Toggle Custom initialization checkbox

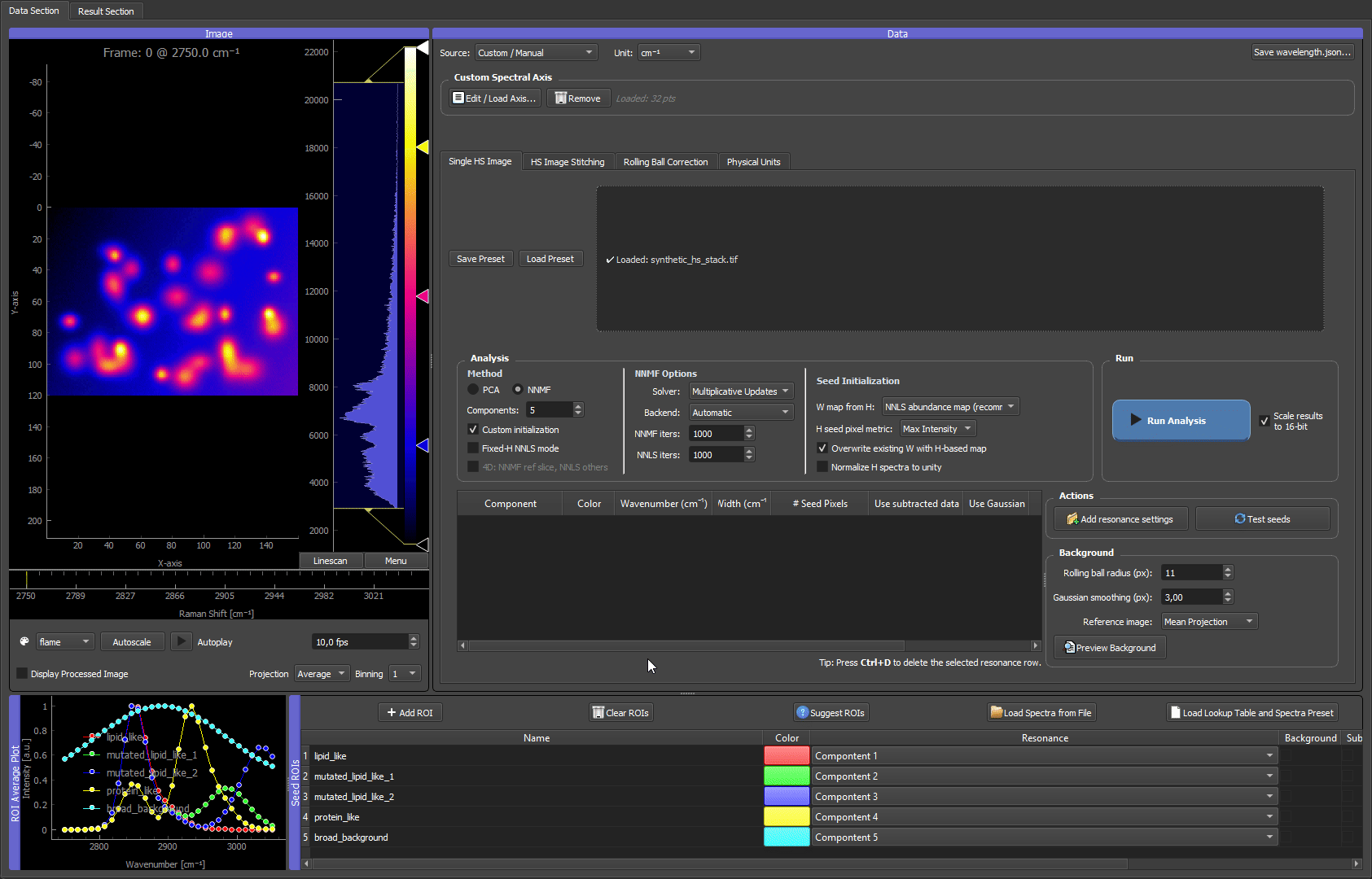[473, 430]
